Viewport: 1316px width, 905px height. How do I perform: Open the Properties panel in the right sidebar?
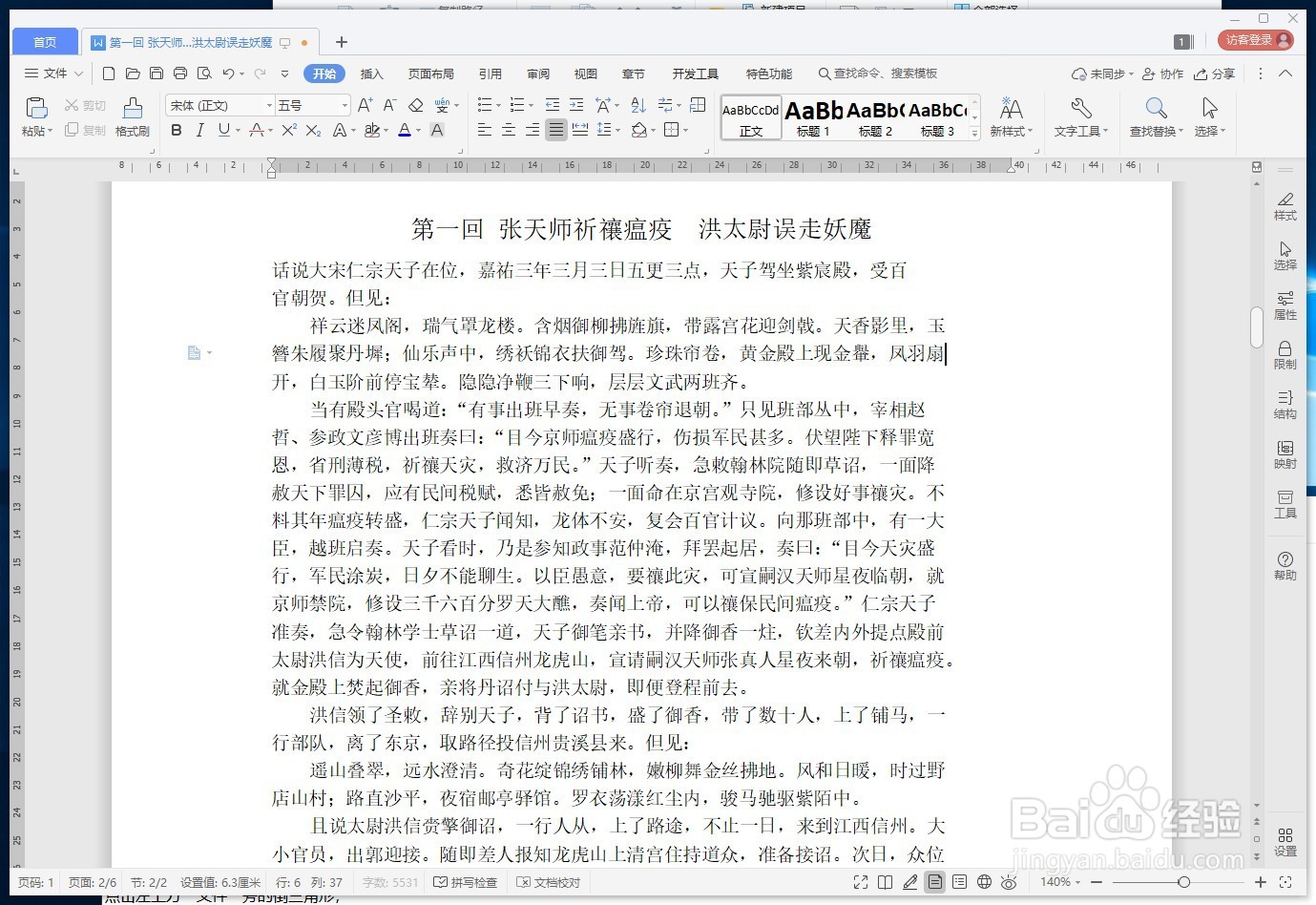(x=1285, y=307)
